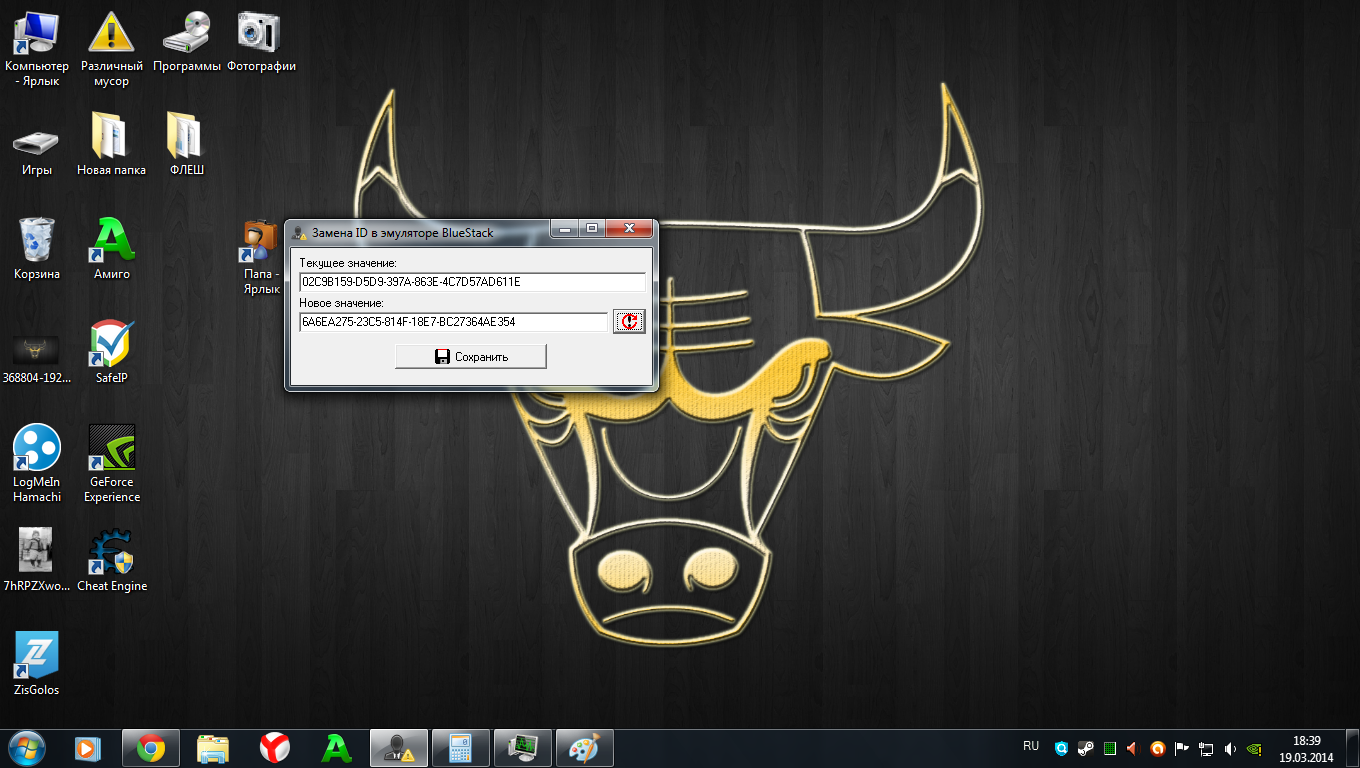Select the Cheat Engine desktop shortcut
This screenshot has height=768, width=1360.
[x=111, y=562]
